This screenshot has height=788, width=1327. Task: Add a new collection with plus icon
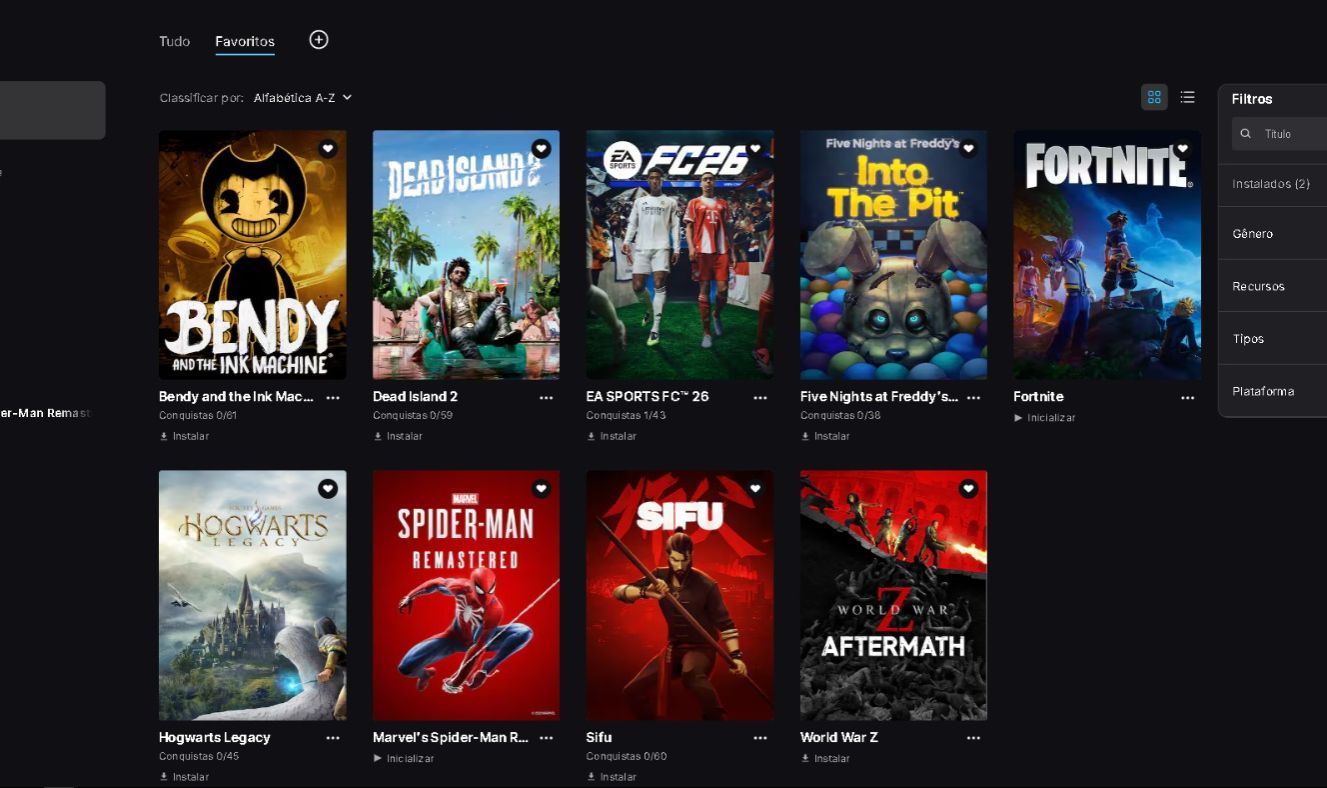point(318,39)
